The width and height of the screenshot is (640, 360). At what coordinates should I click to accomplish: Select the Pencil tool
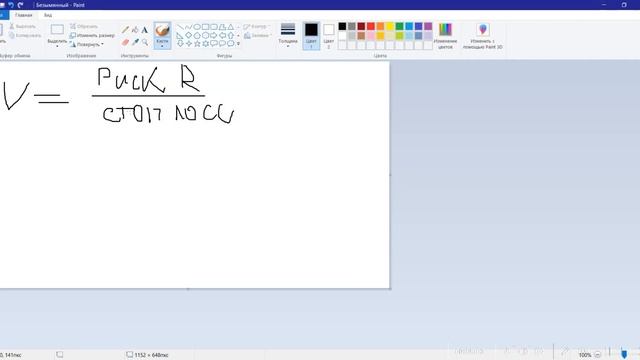pyautogui.click(x=125, y=30)
